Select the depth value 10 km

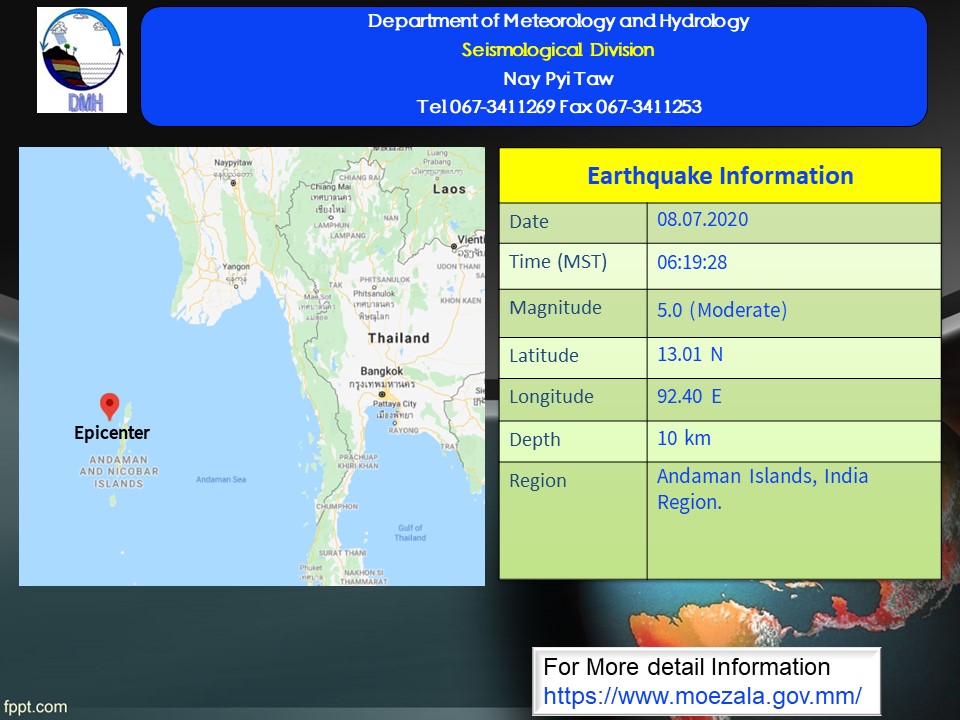tap(684, 437)
